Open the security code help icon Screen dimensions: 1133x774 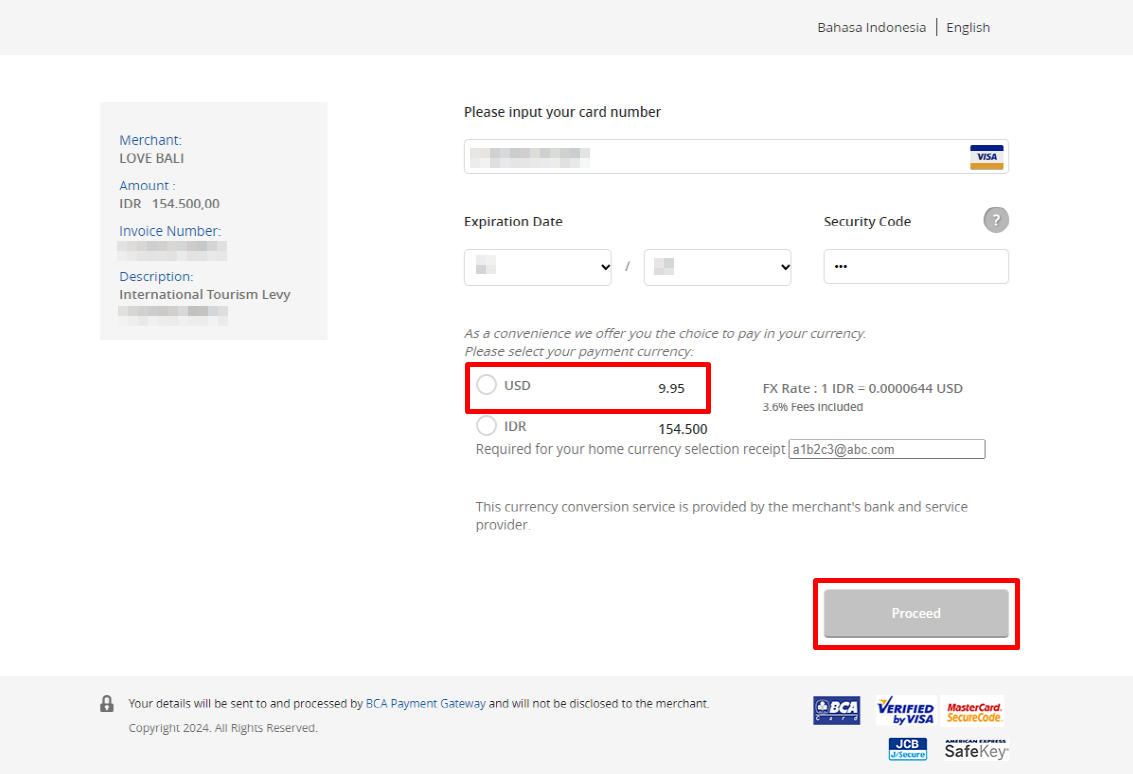(996, 220)
